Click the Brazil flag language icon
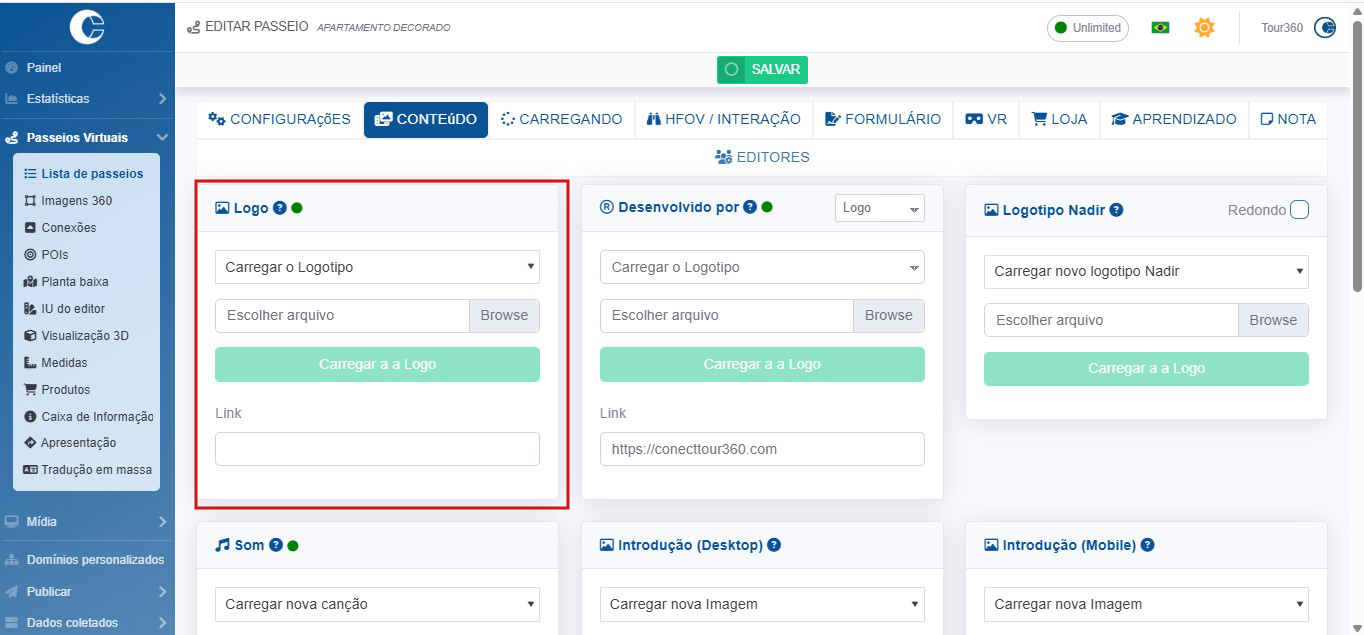This screenshot has width=1364, height=635. (1160, 28)
